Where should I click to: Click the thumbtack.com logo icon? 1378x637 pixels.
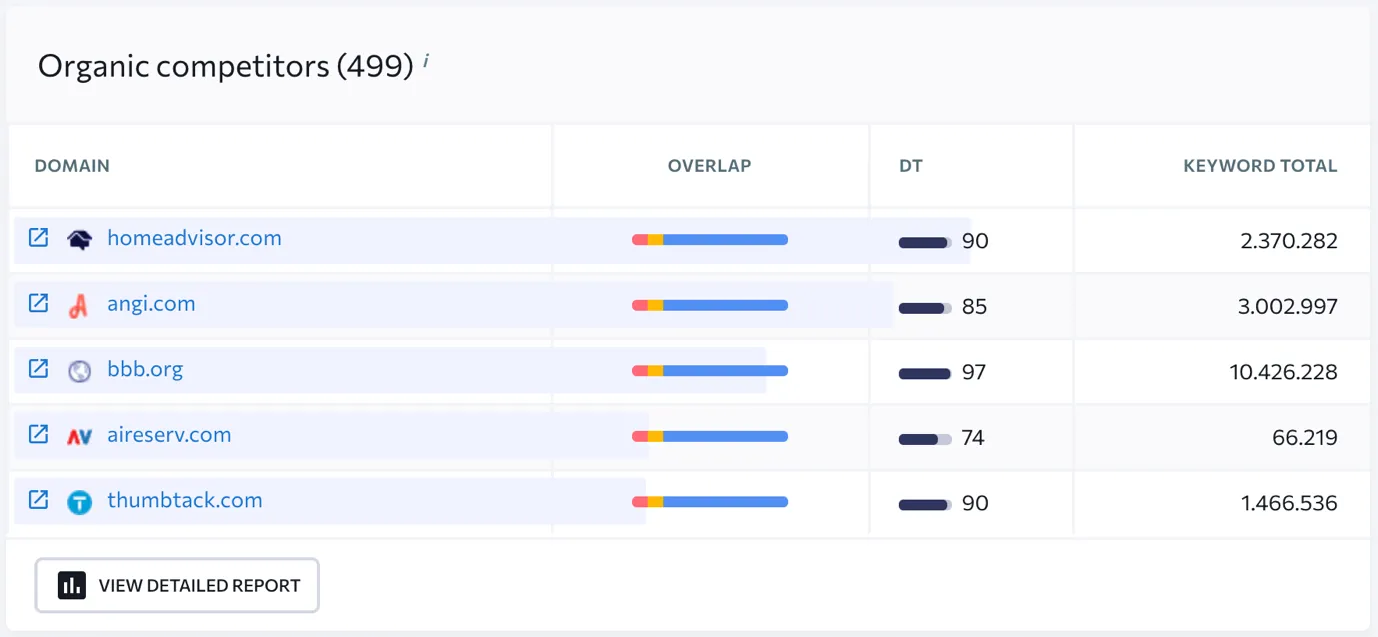pyautogui.click(x=79, y=502)
